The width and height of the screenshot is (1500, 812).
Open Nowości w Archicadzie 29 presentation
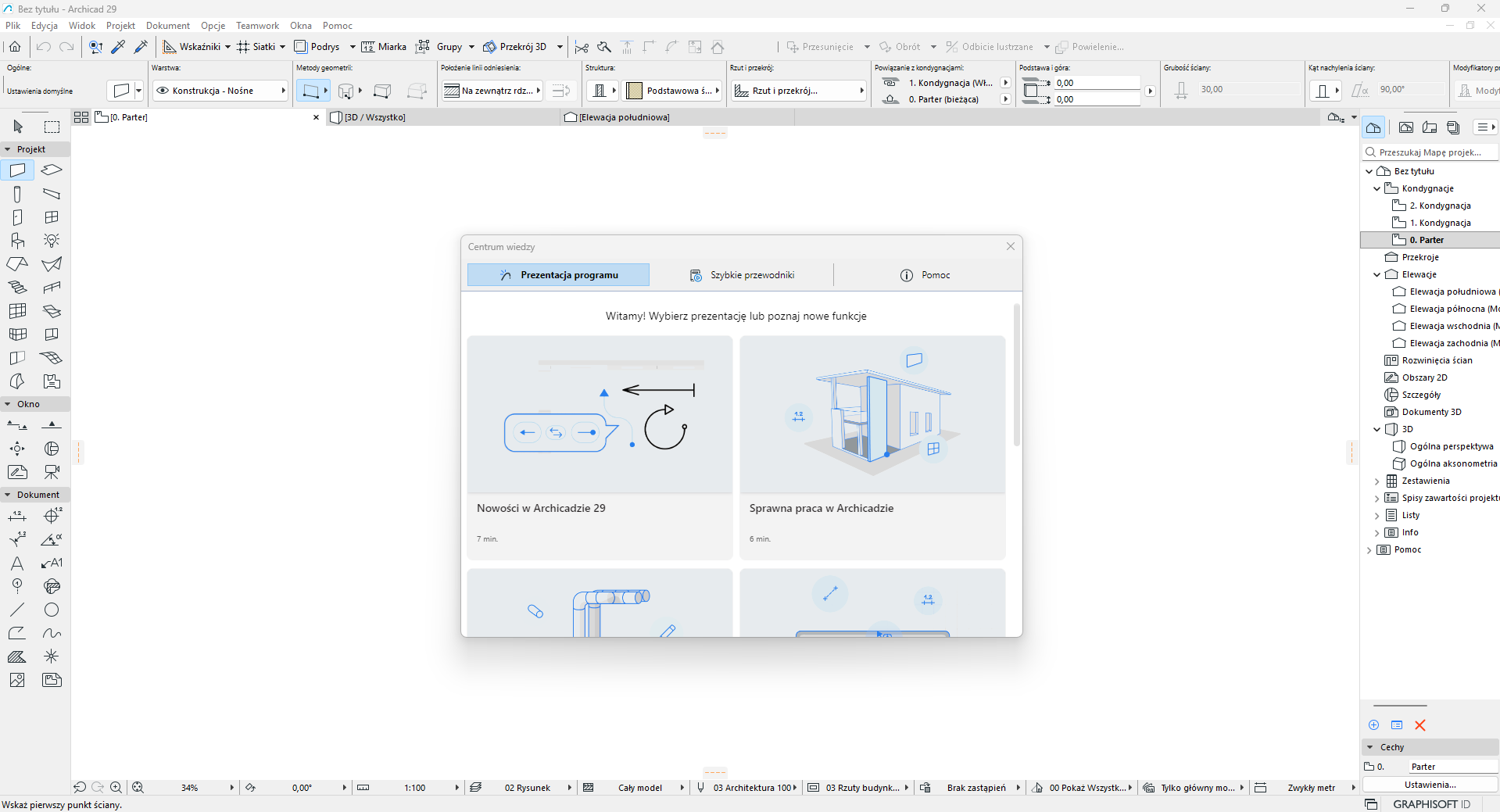click(600, 448)
